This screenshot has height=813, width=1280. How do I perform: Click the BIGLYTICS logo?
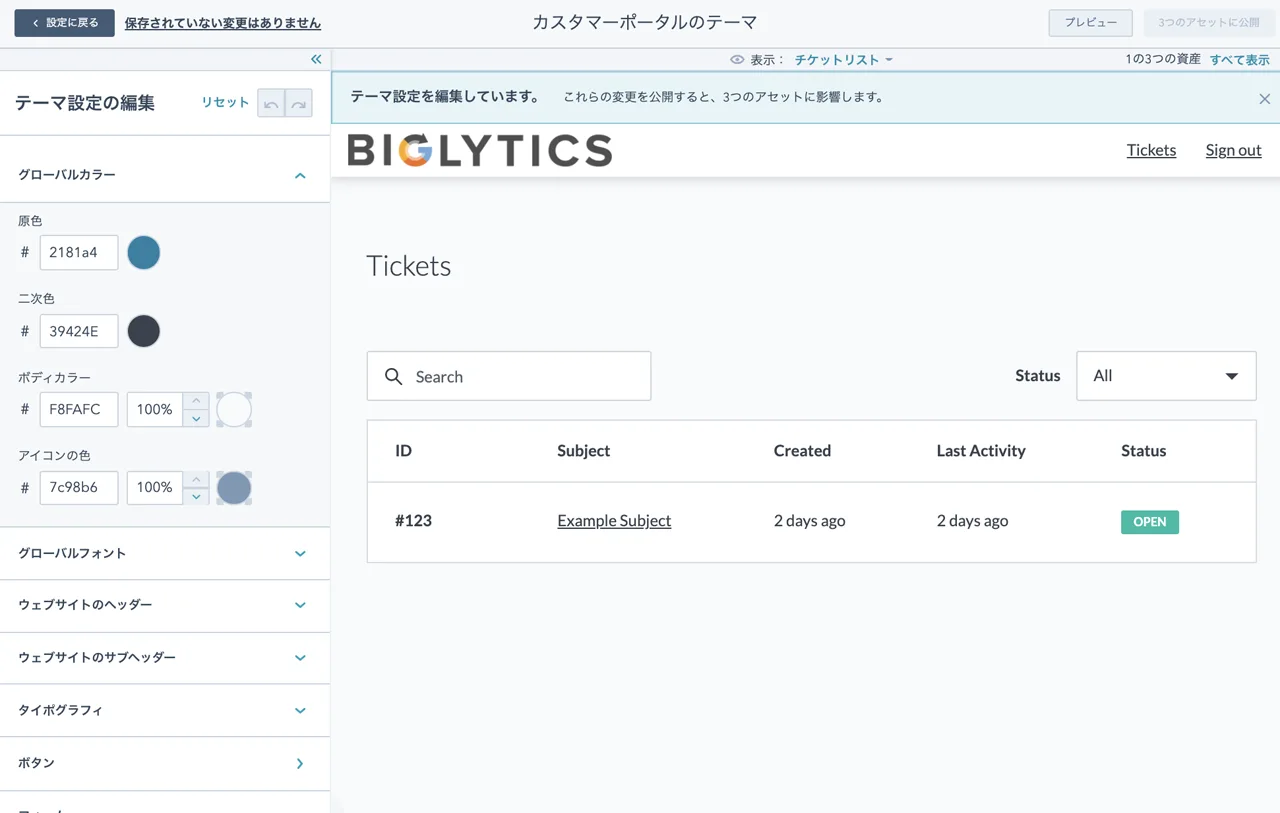coord(480,151)
